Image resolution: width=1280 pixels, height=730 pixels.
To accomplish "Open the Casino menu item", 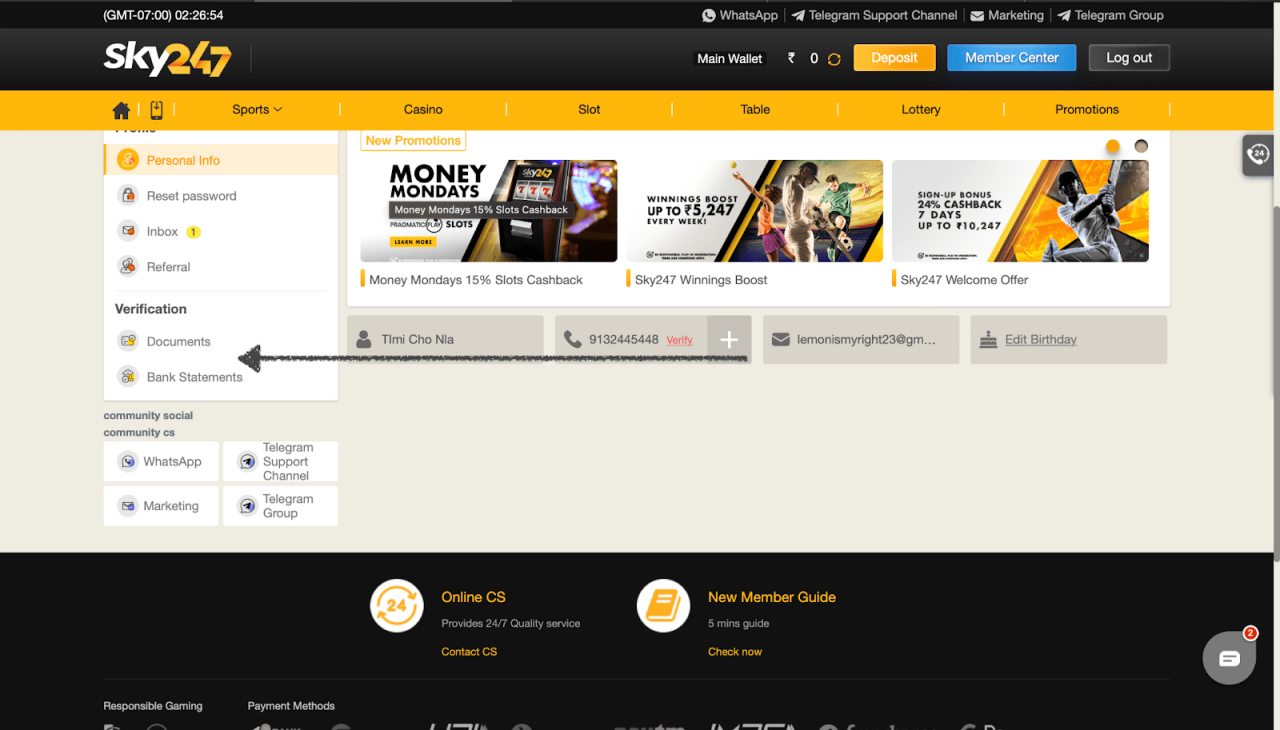I will 423,110.
